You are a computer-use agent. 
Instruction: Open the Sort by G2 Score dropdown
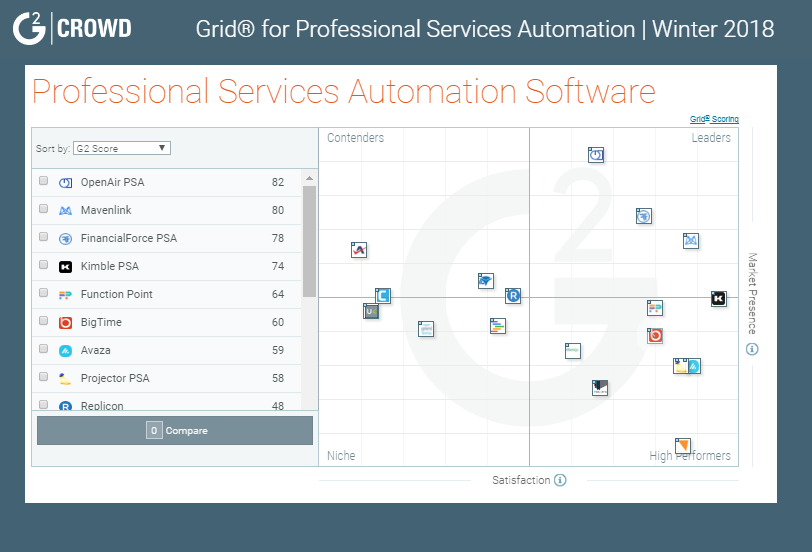pyautogui.click(x=122, y=148)
